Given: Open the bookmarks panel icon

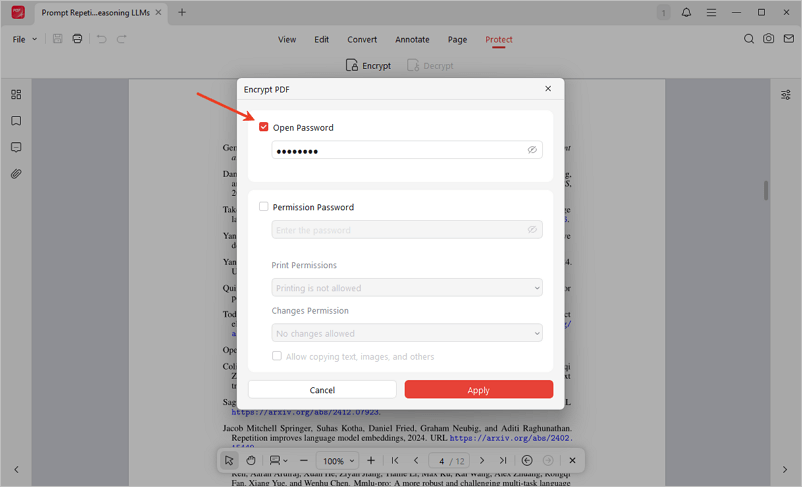Looking at the screenshot, I should [16, 121].
